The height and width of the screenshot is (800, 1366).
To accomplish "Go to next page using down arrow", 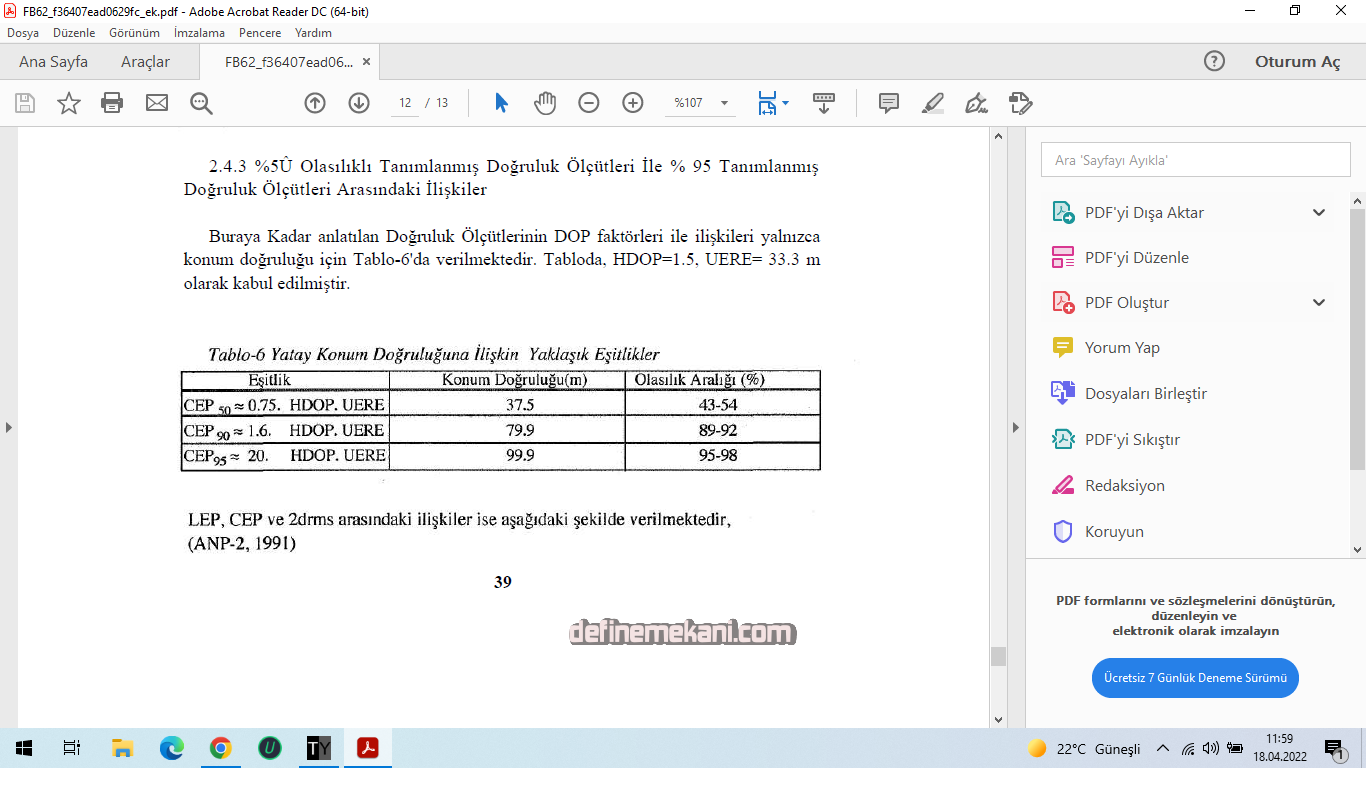I will [x=359, y=103].
